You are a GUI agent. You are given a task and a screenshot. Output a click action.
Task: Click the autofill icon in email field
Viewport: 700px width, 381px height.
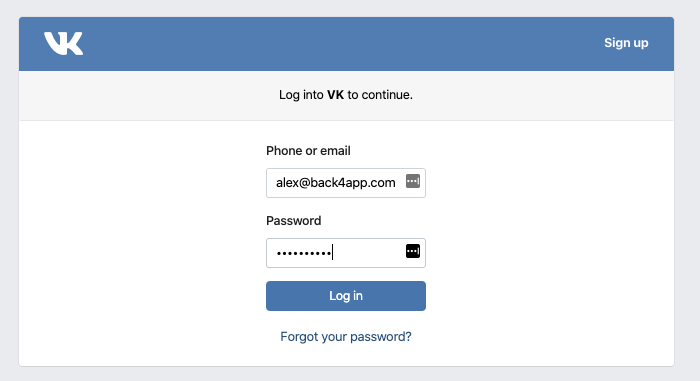[413, 181]
